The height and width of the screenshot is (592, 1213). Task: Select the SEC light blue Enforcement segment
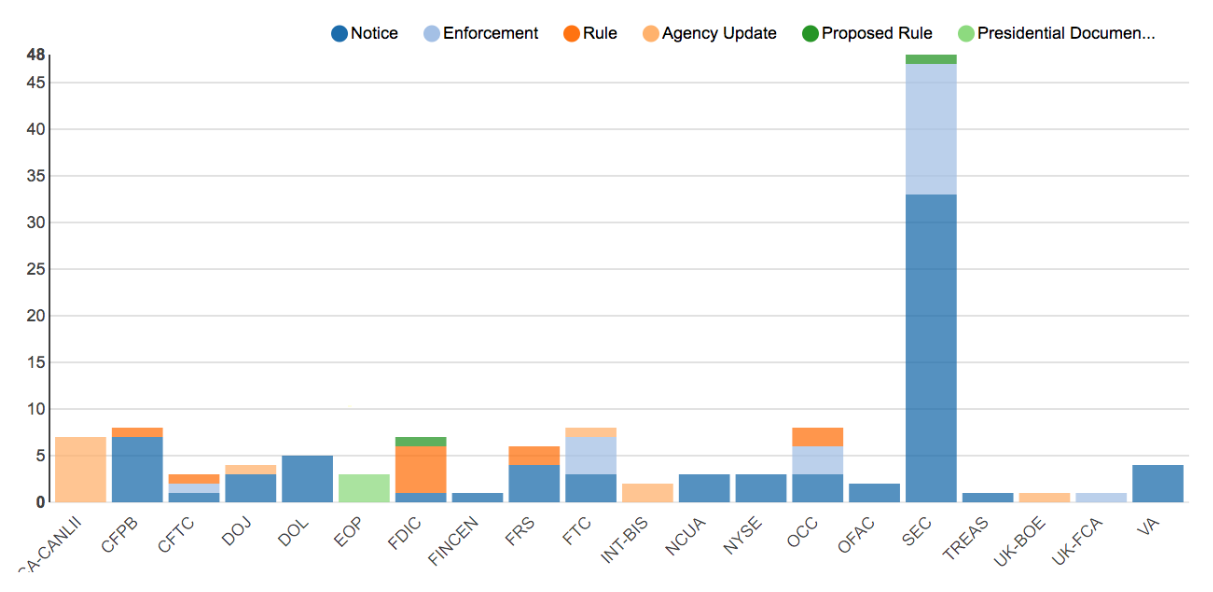click(931, 129)
